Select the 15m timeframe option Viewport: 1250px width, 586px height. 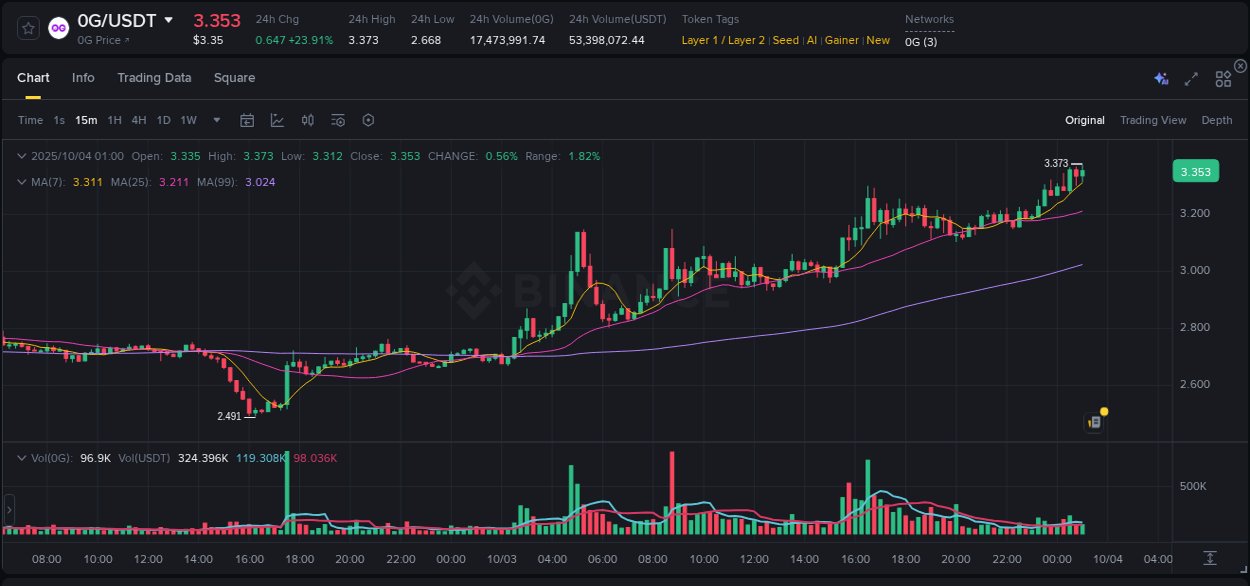86,120
